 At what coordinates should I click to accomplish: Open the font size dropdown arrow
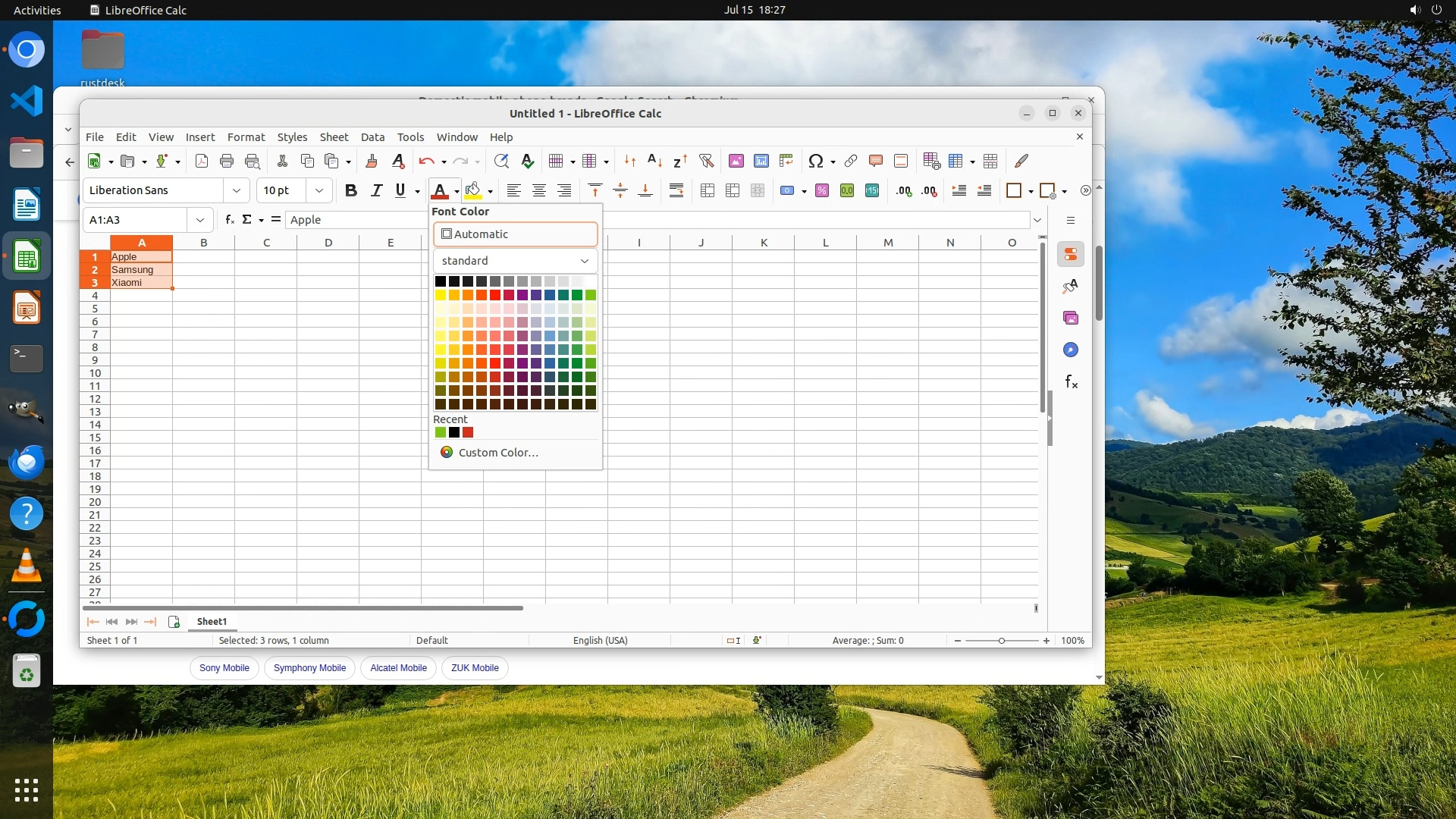click(x=319, y=190)
